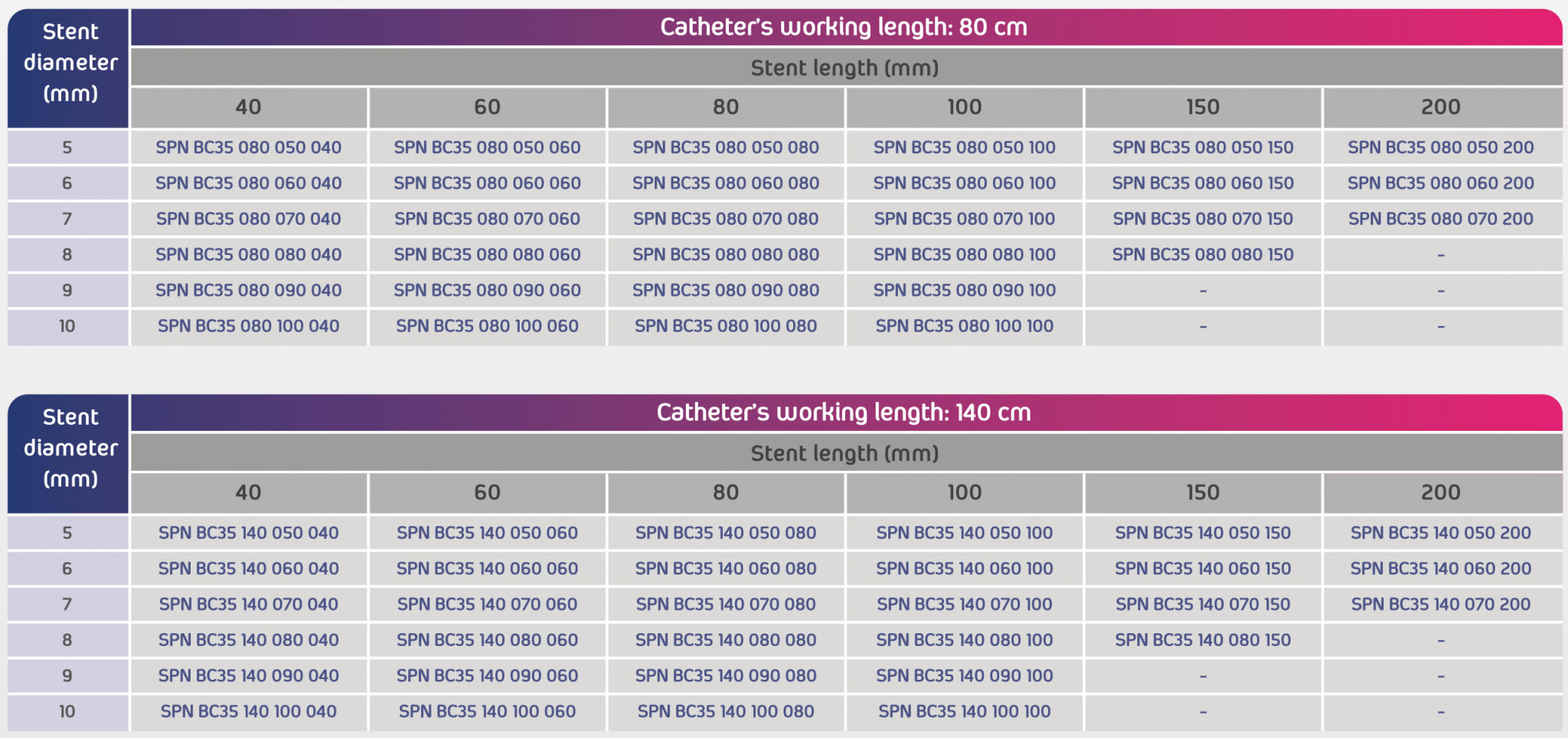Select product code SPN BC35 140 070 100

click(x=964, y=604)
